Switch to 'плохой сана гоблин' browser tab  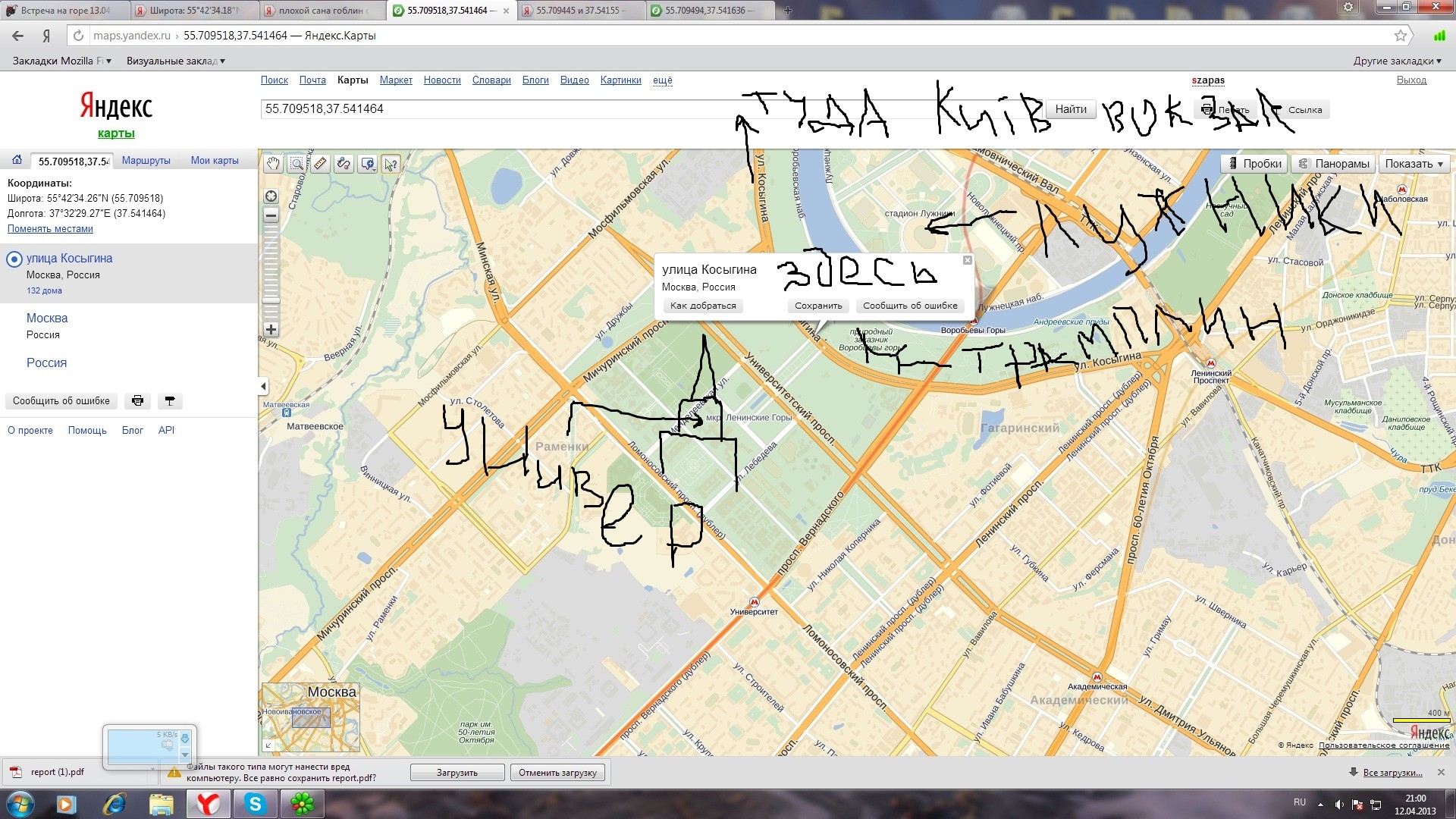pyautogui.click(x=322, y=11)
